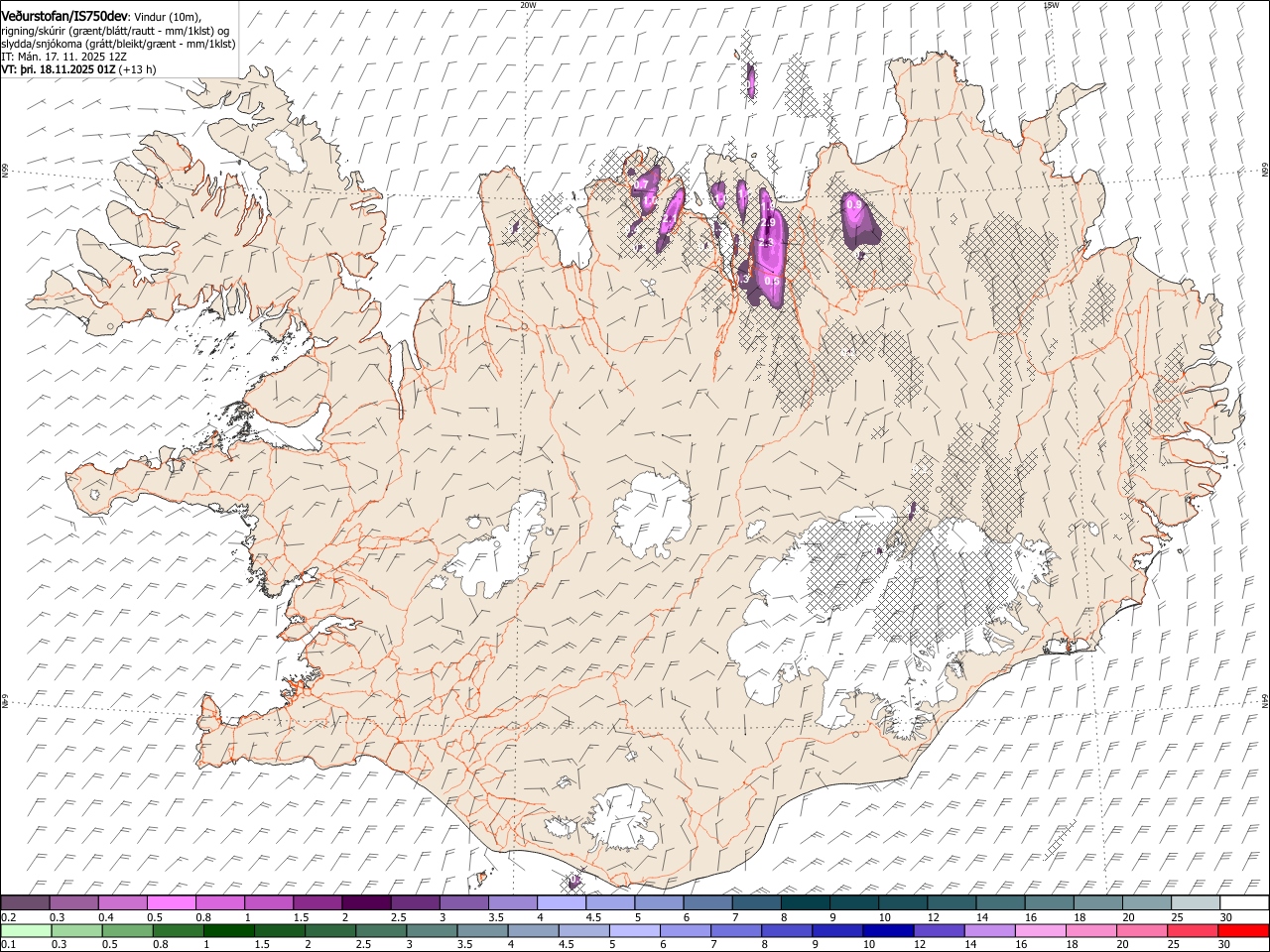Click the 0.9 value in the eastern purple blob
This screenshot has width=1270, height=952.
853,205
